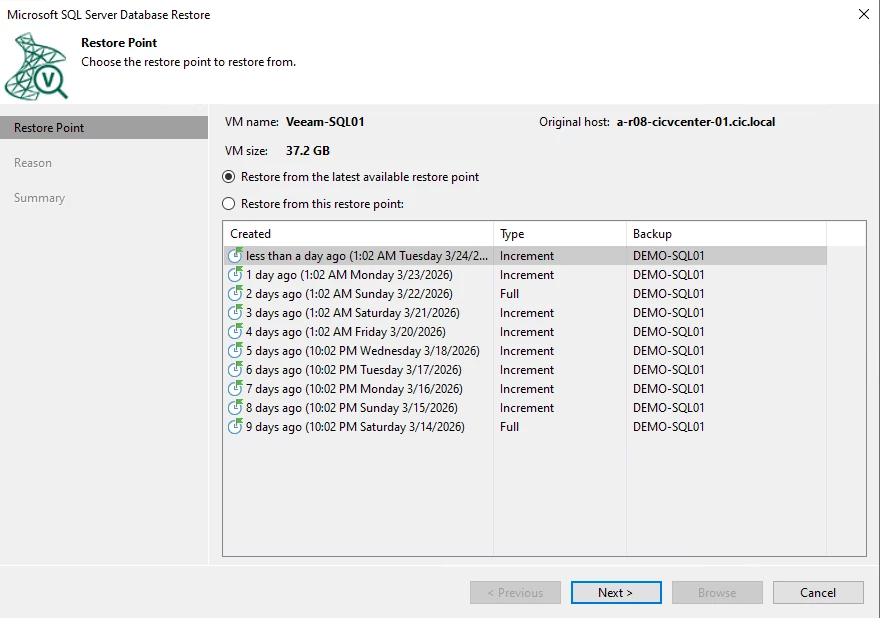880x618 pixels.
Task: Click the Browse button
Action: (x=717, y=592)
